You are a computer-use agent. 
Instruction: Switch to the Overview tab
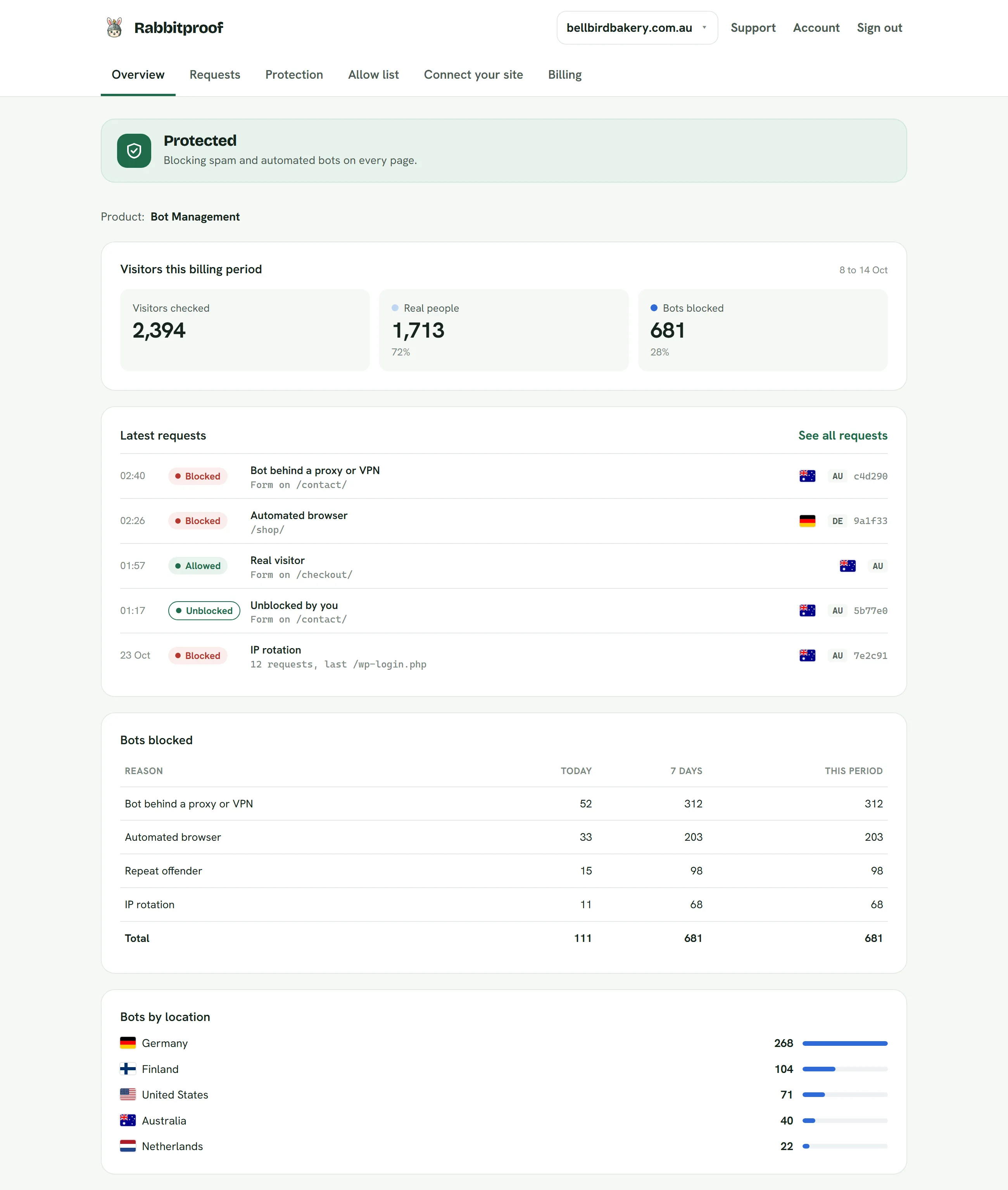pos(138,75)
